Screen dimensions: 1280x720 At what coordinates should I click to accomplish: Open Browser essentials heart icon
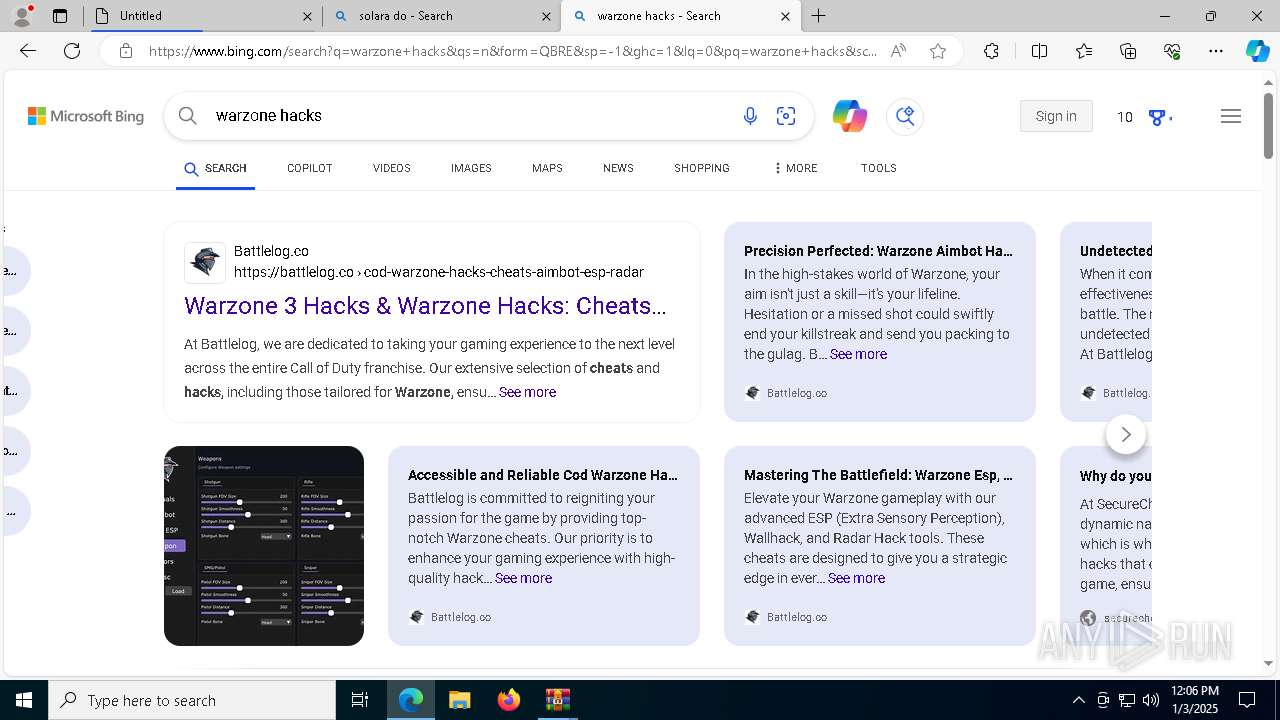click(1172, 51)
